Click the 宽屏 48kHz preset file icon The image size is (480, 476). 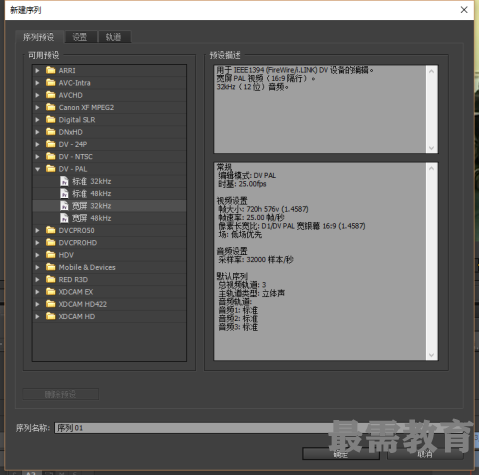tap(64, 218)
